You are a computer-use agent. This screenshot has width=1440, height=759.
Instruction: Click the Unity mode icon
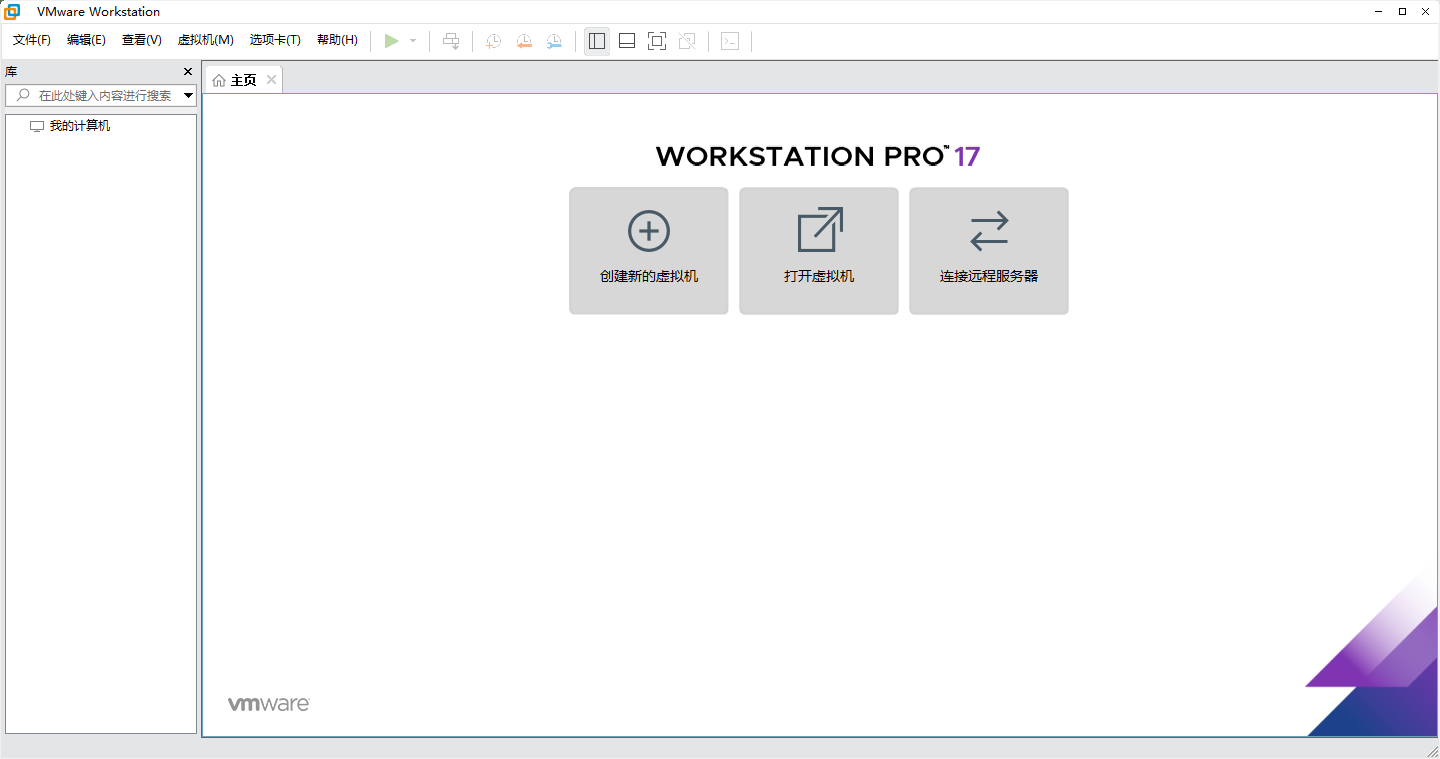pyautogui.click(x=687, y=41)
